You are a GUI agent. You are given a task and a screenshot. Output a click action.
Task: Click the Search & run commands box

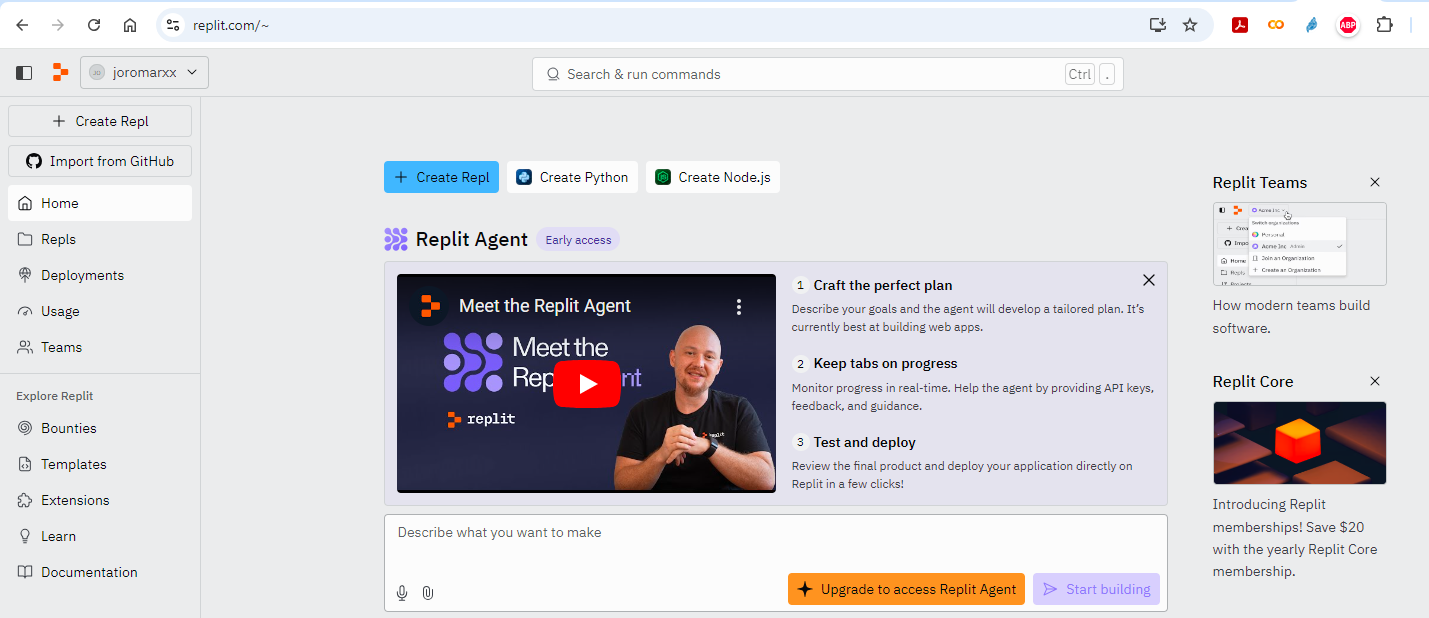[828, 74]
